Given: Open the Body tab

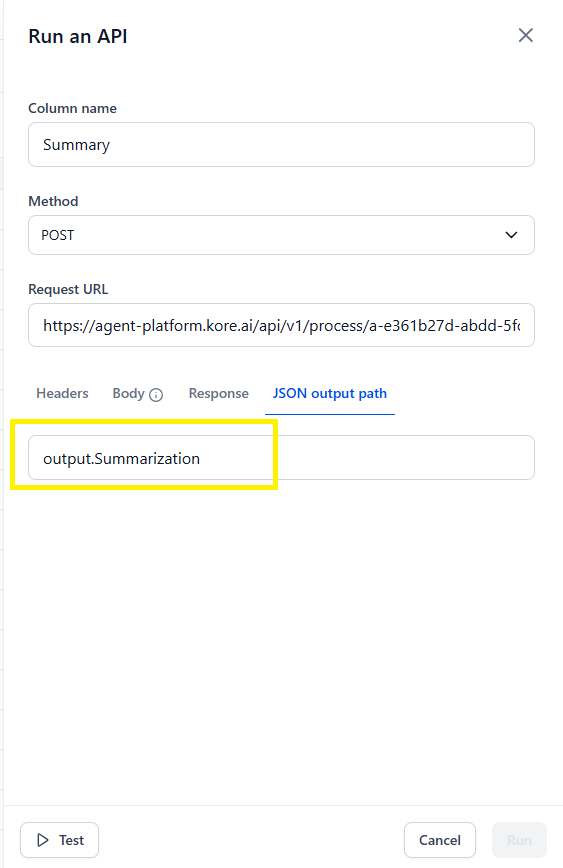Looking at the screenshot, I should point(128,394).
